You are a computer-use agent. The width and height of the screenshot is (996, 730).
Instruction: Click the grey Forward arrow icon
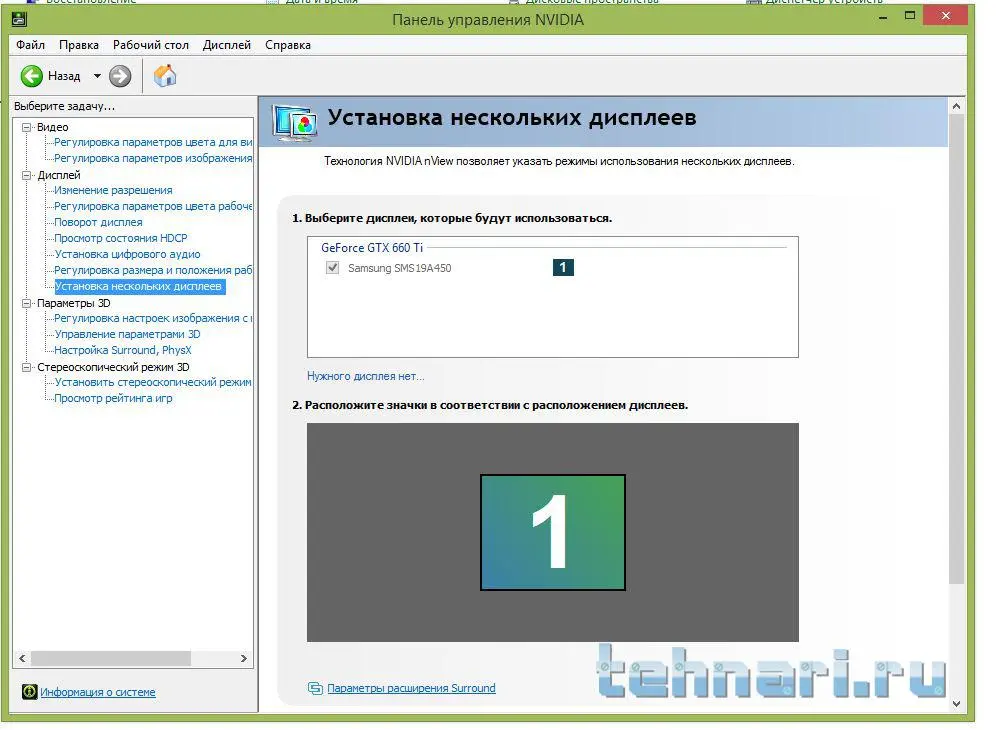(x=120, y=76)
